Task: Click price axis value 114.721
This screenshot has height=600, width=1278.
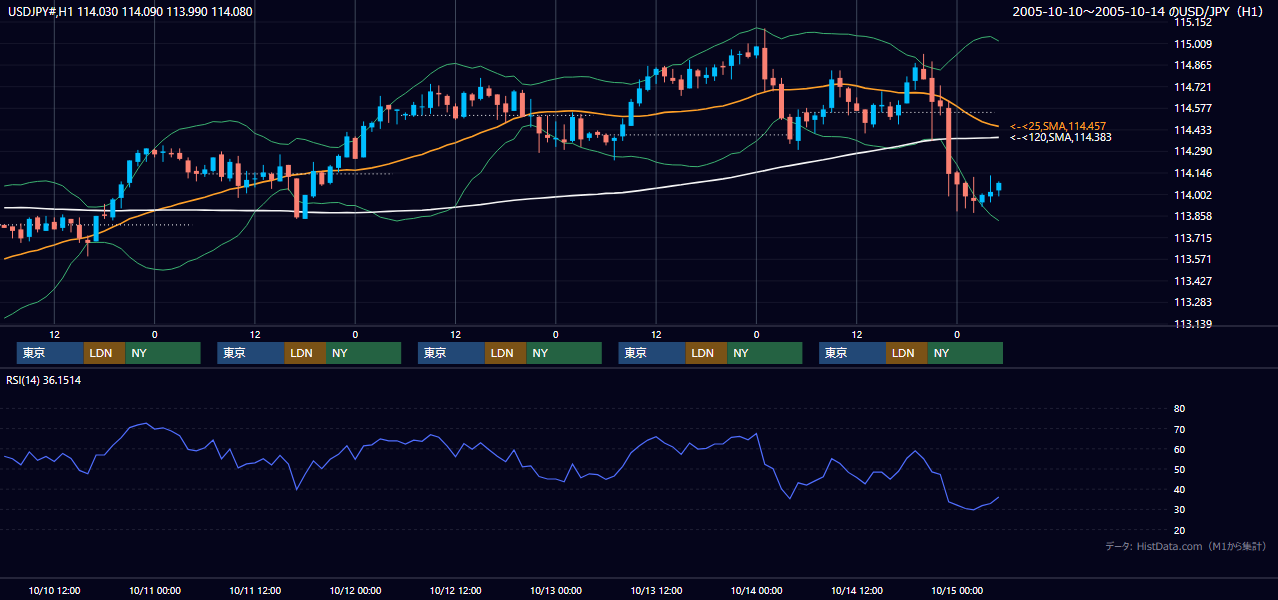Action: click(x=1192, y=87)
